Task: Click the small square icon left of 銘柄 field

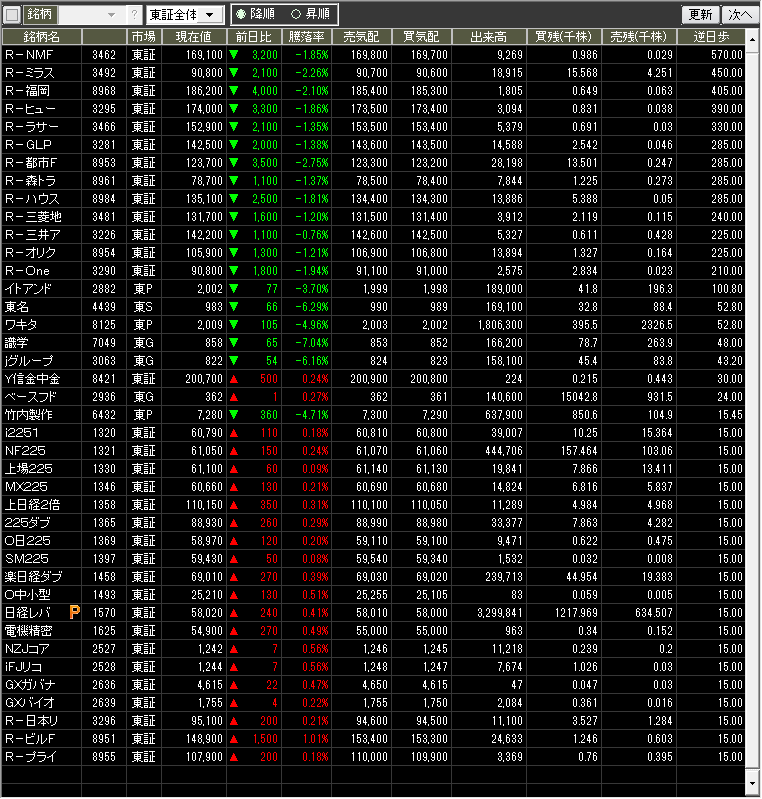Action: click(12, 15)
